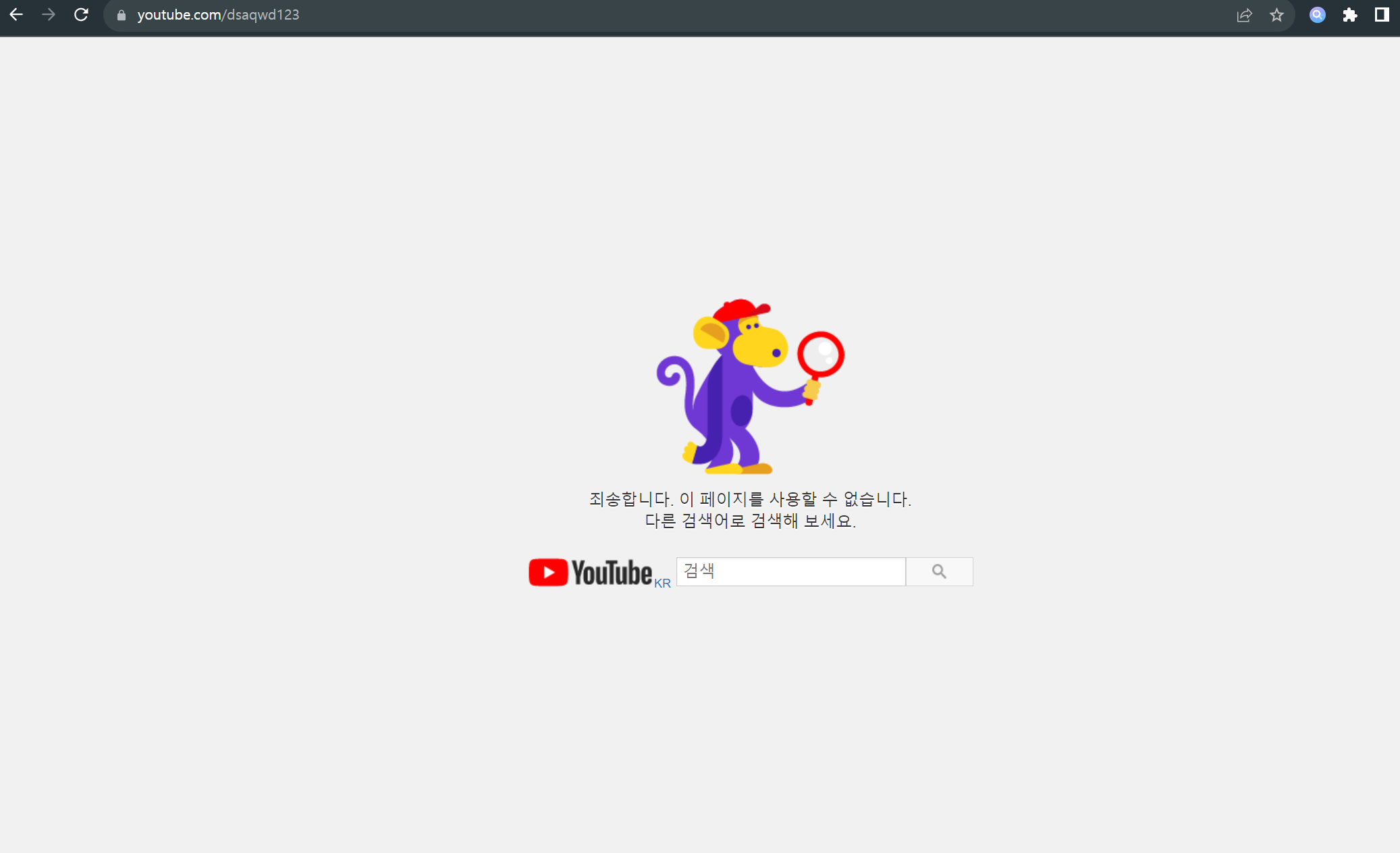The image size is (1400, 853).
Task: Reload the YouTube error page
Action: point(81,15)
